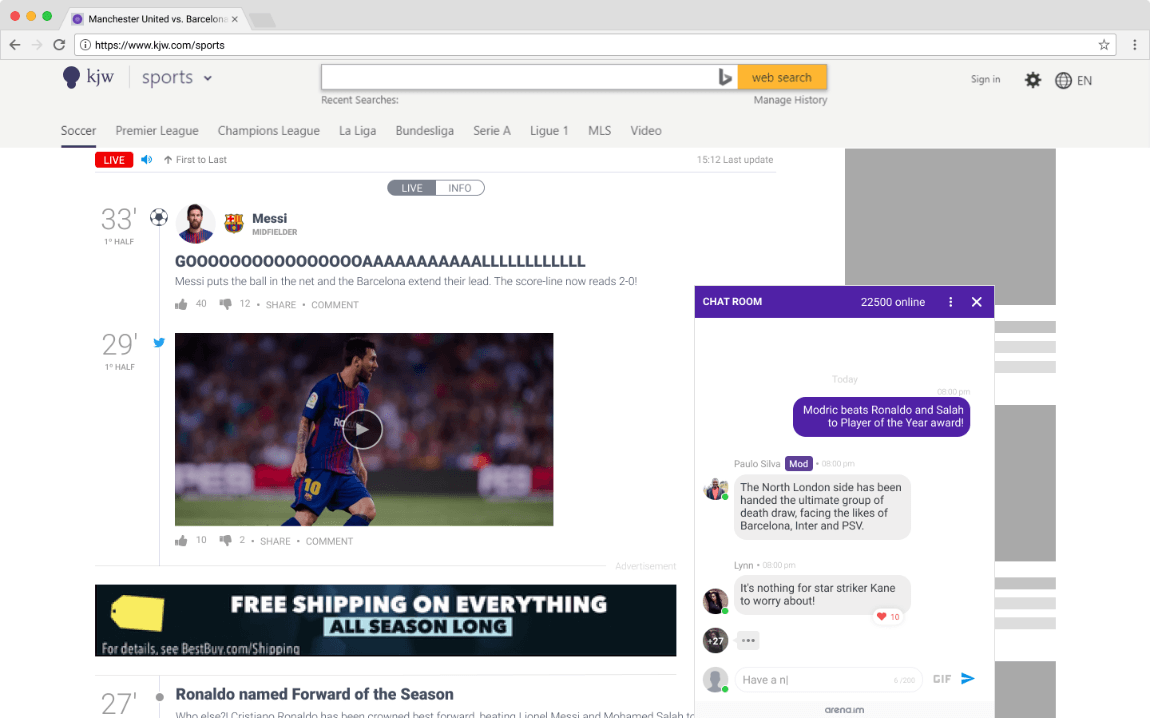Play the Messi video
The image size is (1150, 718).
click(362, 430)
